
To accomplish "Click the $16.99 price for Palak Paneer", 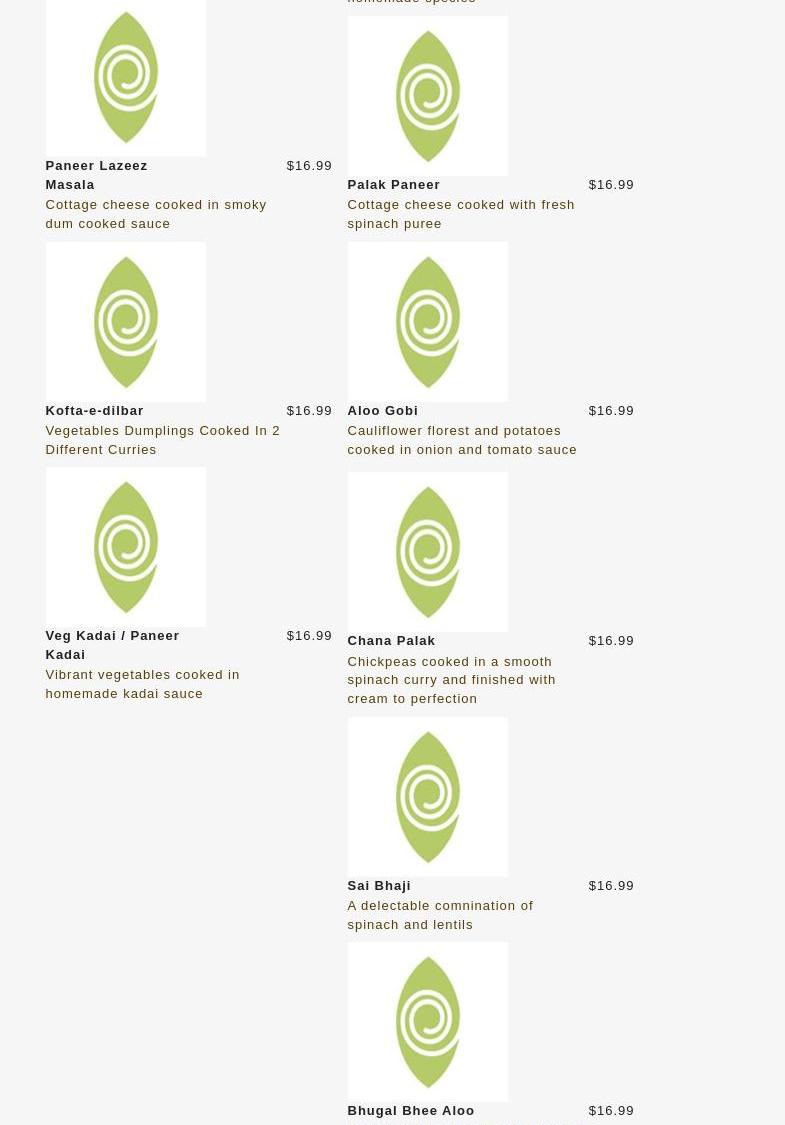I will [x=610, y=185].
